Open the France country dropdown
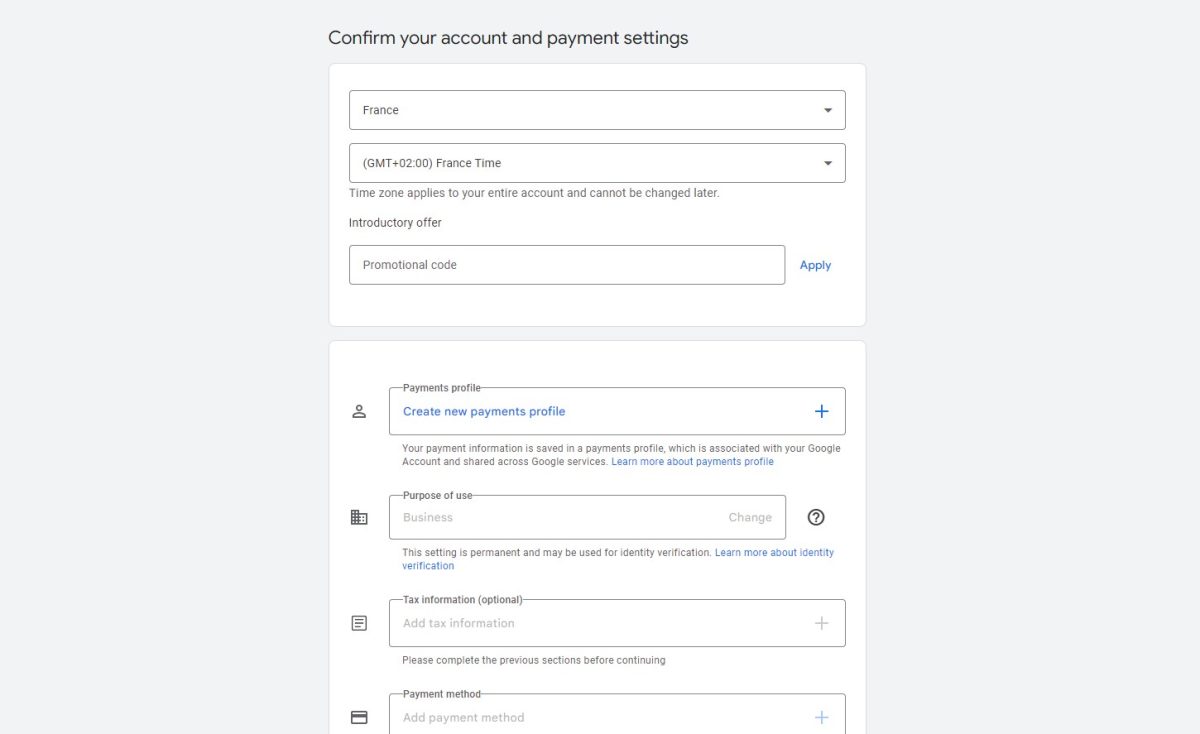 point(597,110)
